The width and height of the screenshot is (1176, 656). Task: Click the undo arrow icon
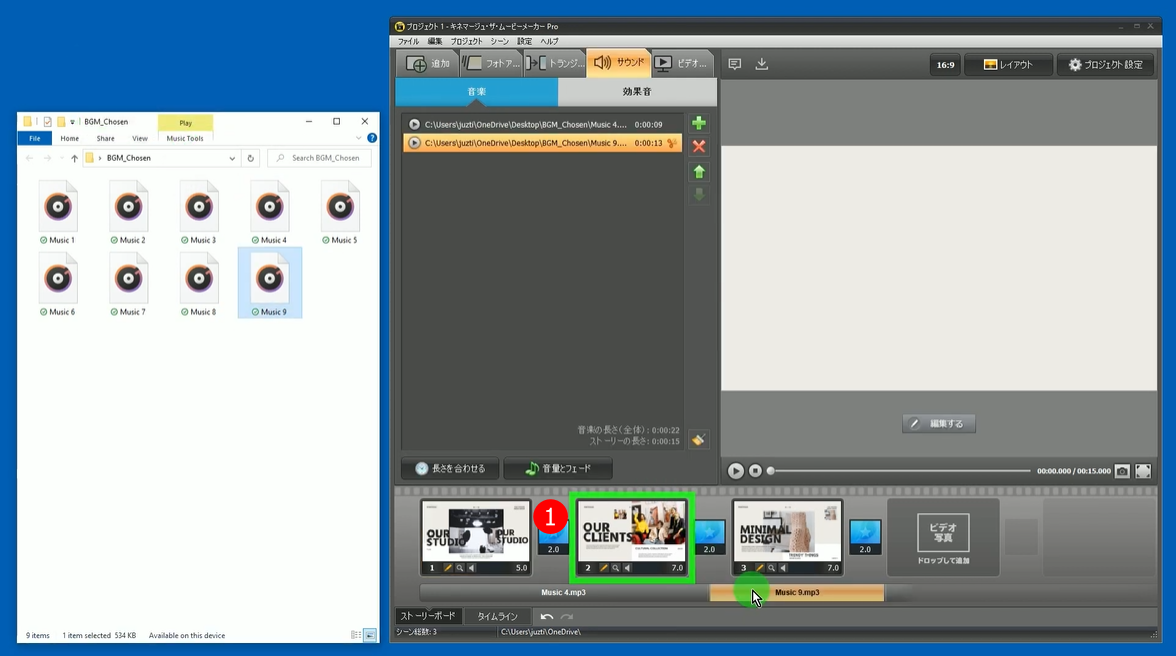[547, 617]
